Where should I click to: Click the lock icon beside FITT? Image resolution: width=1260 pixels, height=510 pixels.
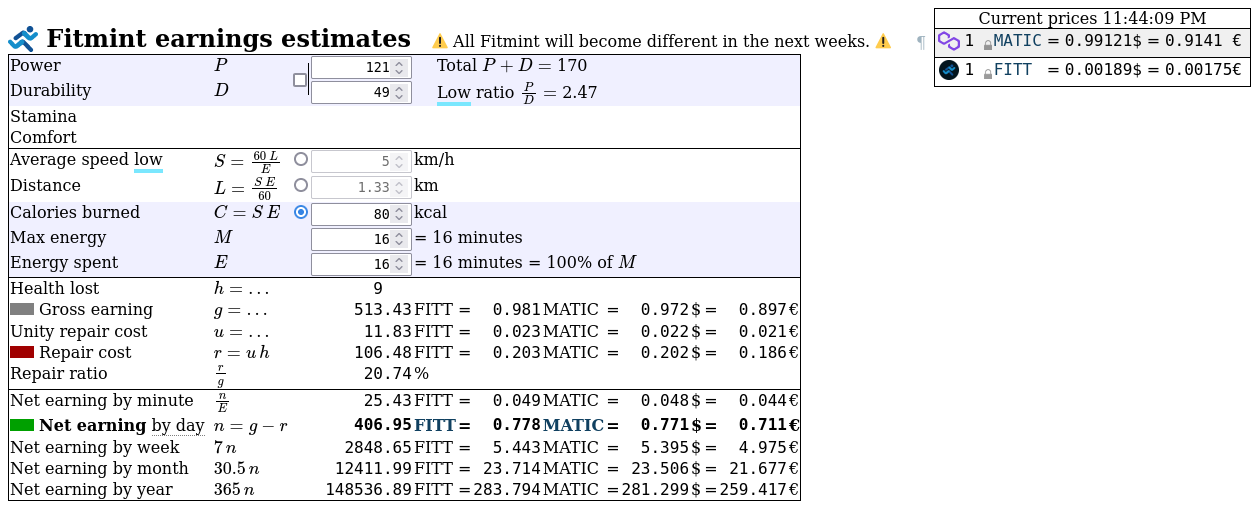coord(988,73)
